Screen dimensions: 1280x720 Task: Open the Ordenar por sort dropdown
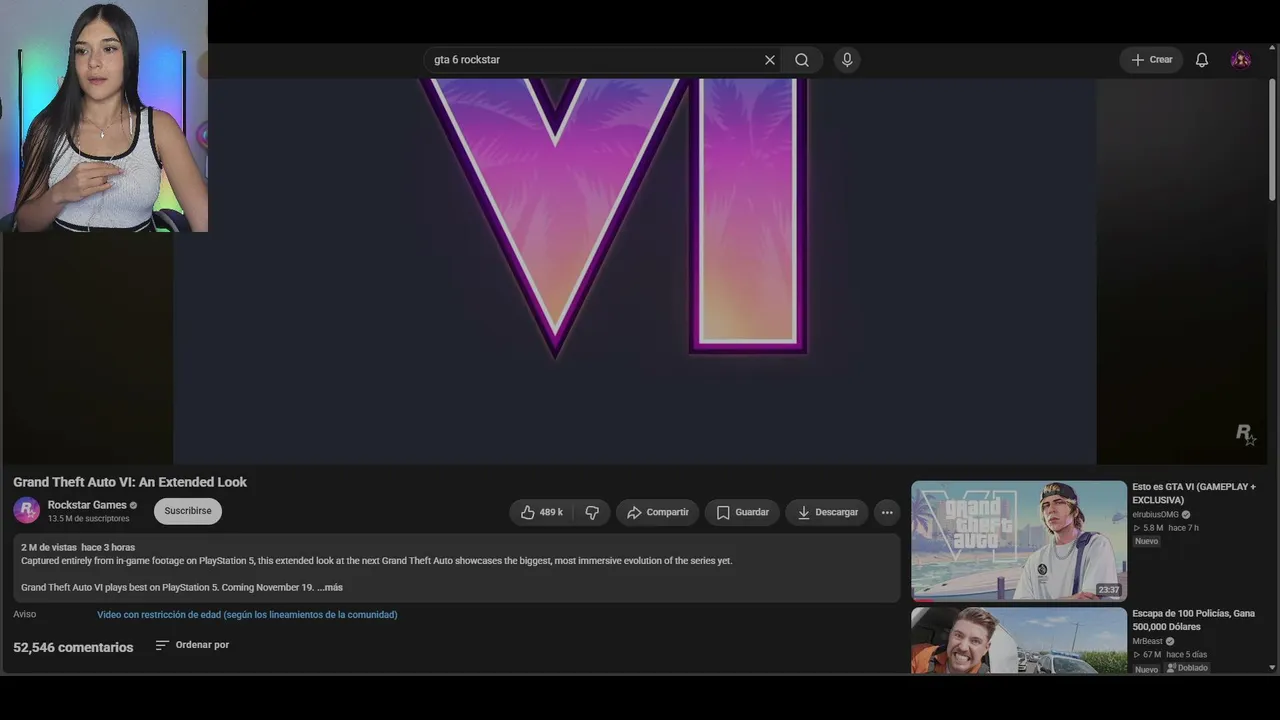(192, 645)
